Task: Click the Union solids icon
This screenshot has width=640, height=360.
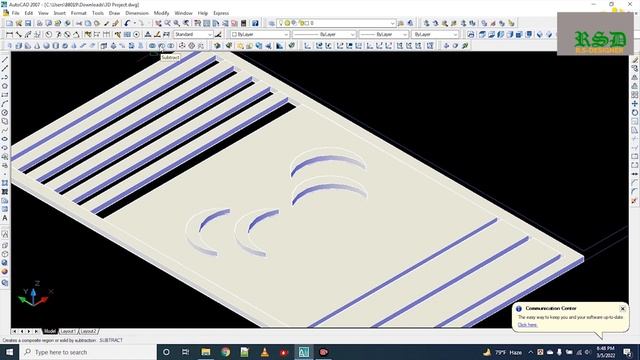Action: pyautogui.click(x=152, y=46)
